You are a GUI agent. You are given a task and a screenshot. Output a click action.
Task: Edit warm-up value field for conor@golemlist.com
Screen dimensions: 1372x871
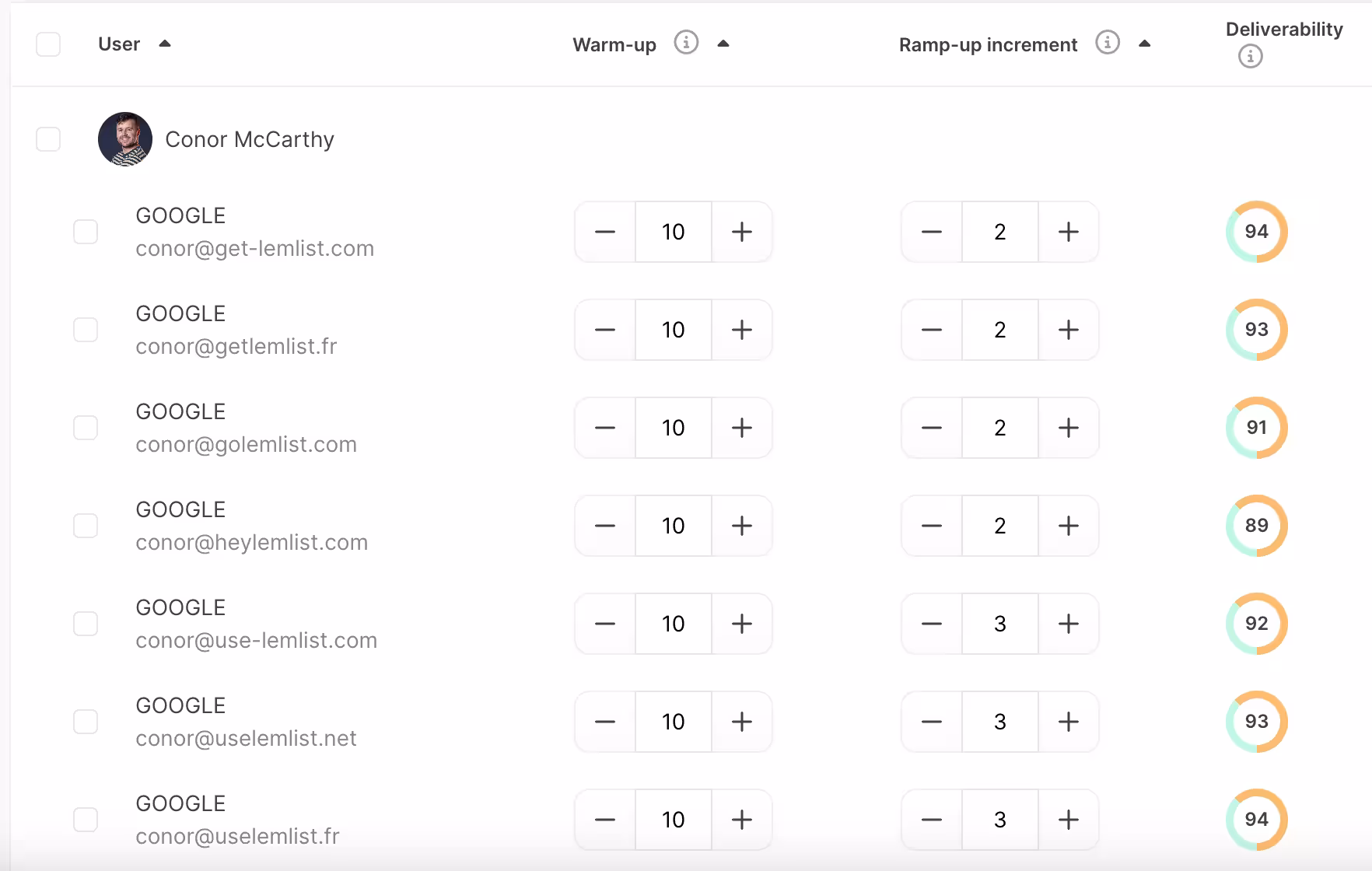(x=674, y=428)
